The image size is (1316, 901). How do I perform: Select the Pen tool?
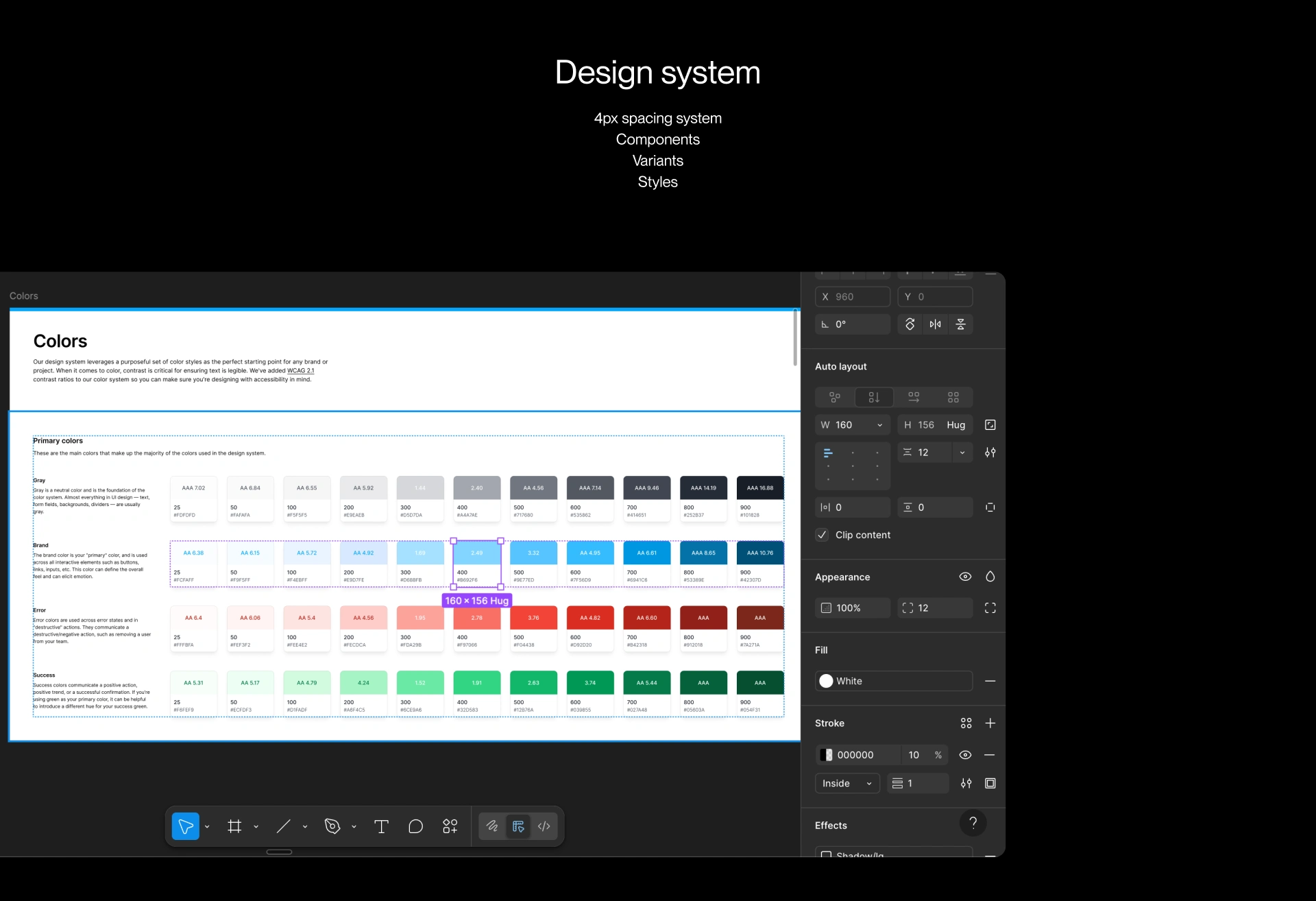pos(332,826)
